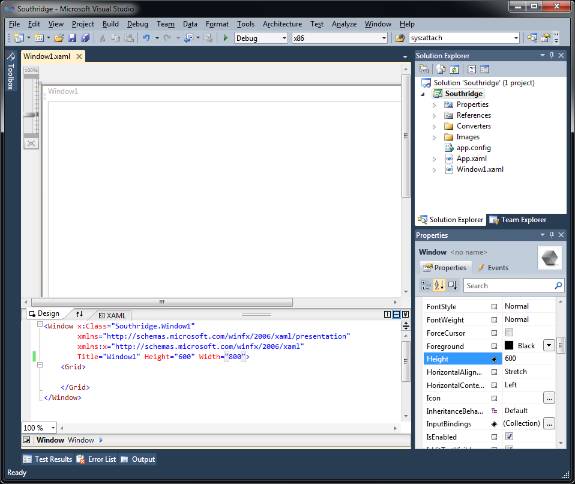Screen dimensions: 575x484
Task: Open the Debug configuration dropdown
Action: [284, 38]
